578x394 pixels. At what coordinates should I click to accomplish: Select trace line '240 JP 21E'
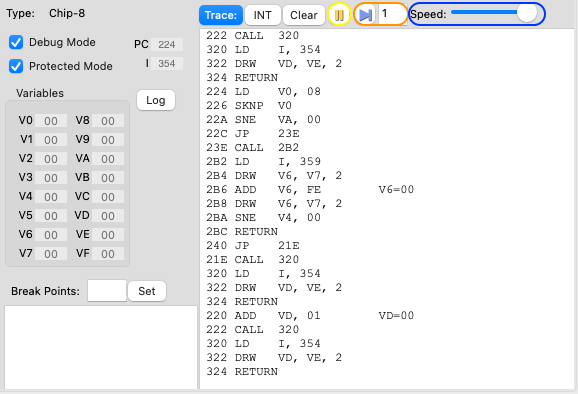(x=253, y=245)
